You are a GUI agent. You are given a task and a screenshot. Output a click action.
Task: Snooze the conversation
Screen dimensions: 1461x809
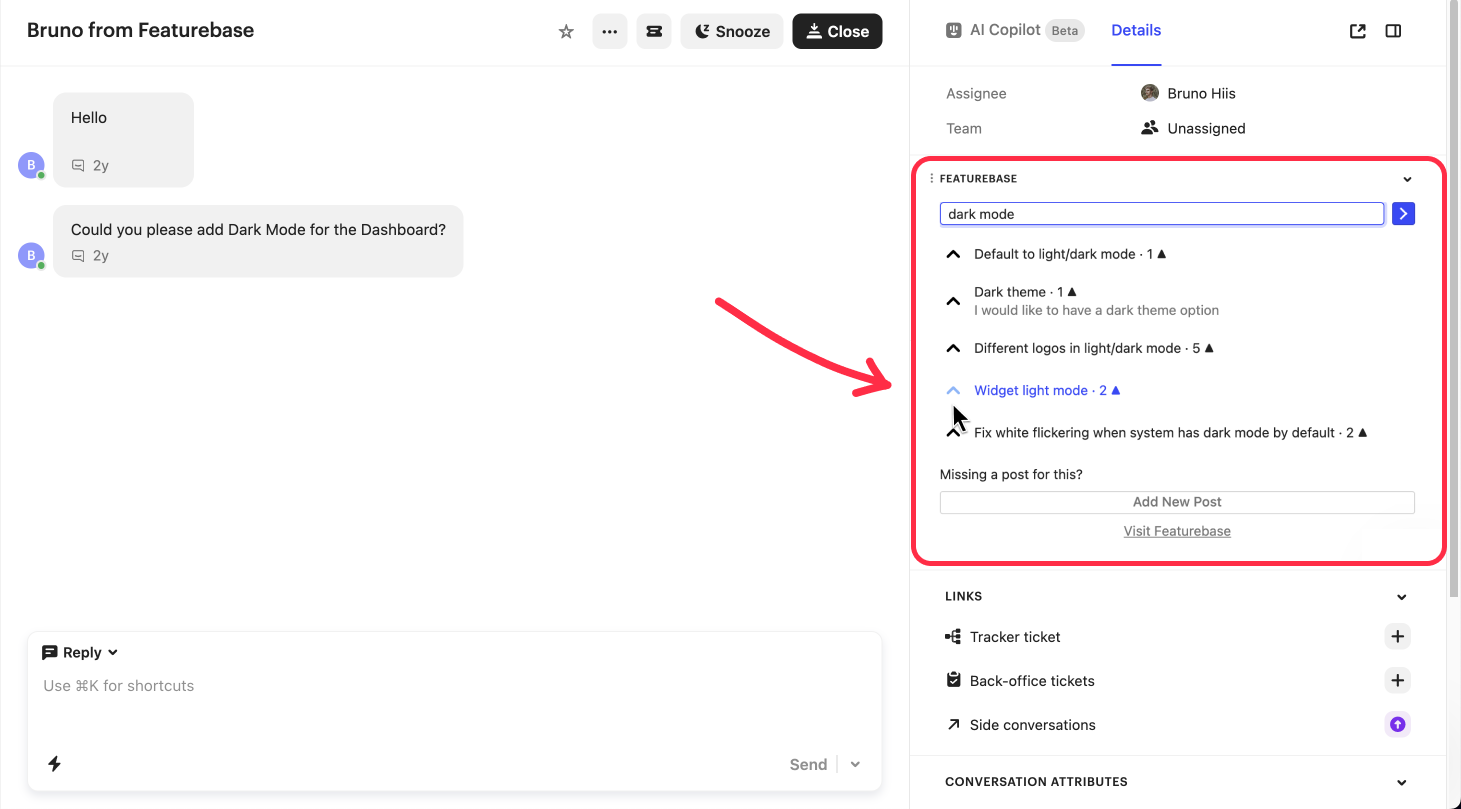pyautogui.click(x=732, y=31)
